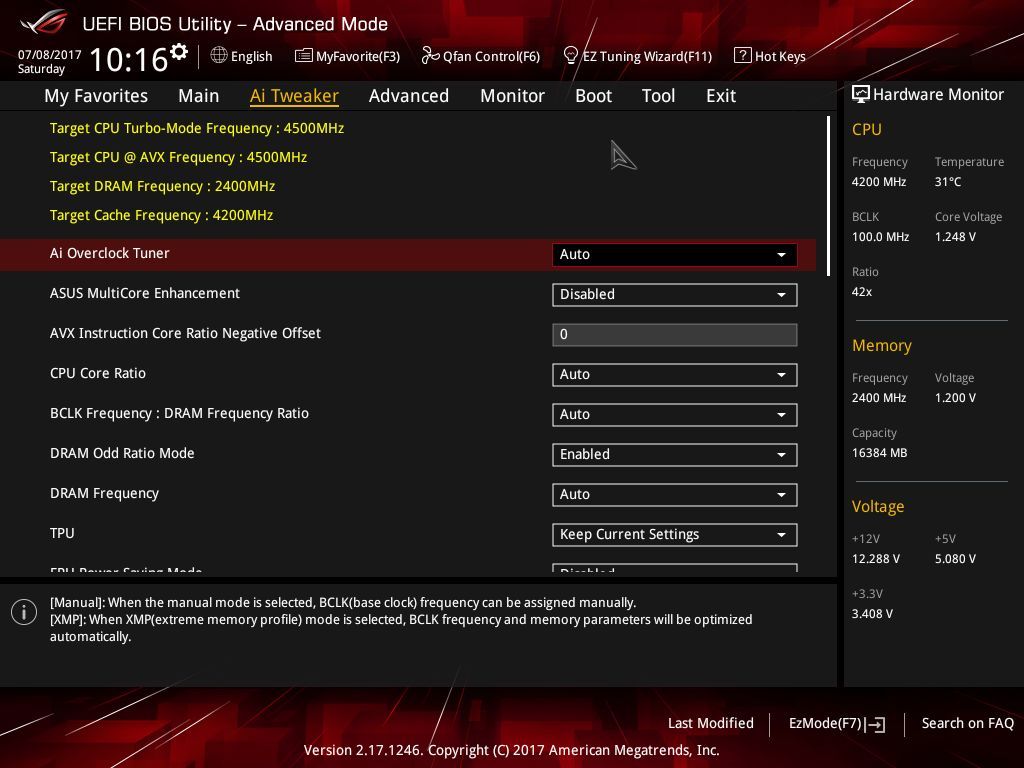Open the clock settings gear icon
The width and height of the screenshot is (1024, 768).
[x=179, y=51]
